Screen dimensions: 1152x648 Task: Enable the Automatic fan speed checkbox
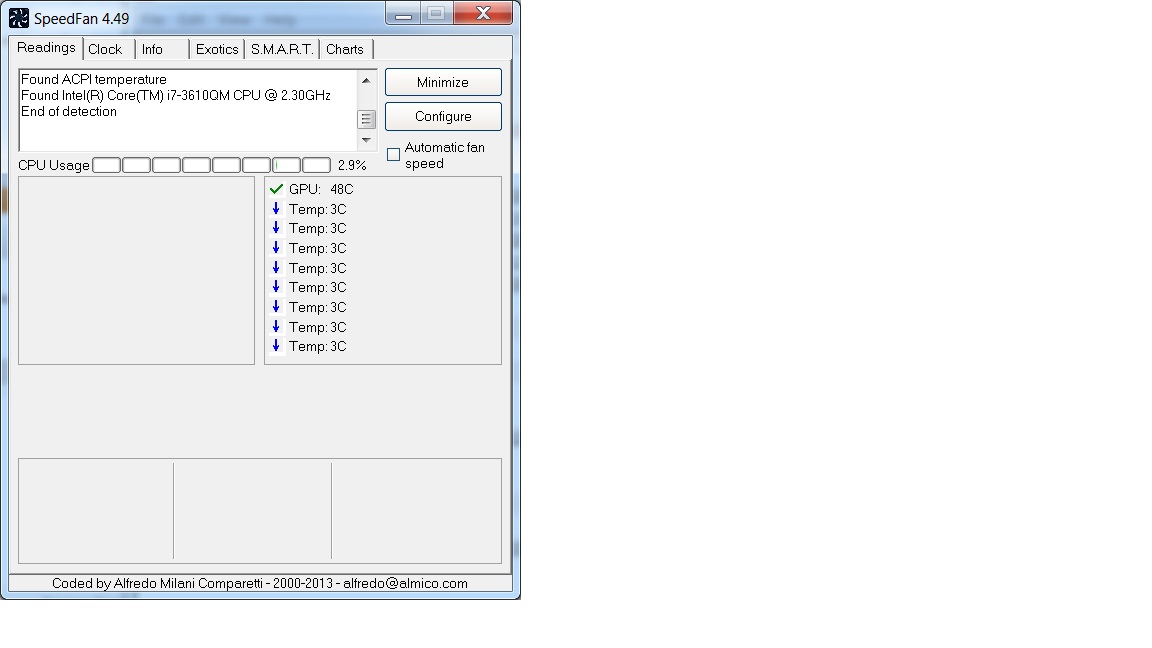[394, 154]
